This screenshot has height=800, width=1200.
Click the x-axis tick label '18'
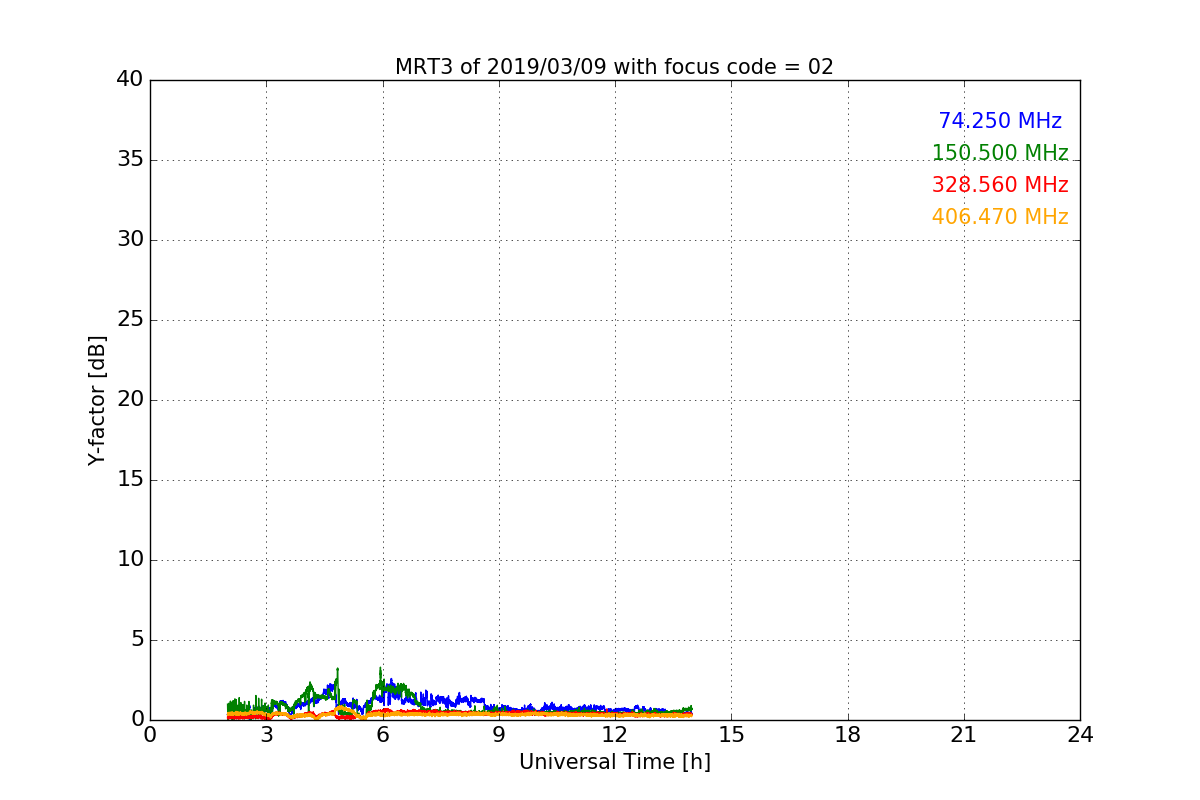click(848, 735)
